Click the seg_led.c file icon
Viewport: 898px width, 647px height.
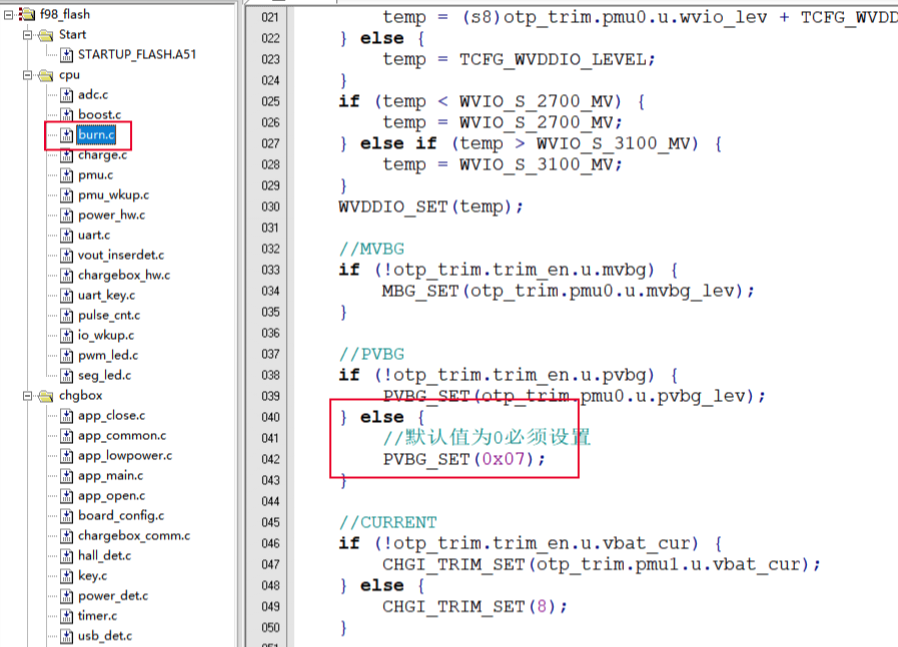[67, 376]
